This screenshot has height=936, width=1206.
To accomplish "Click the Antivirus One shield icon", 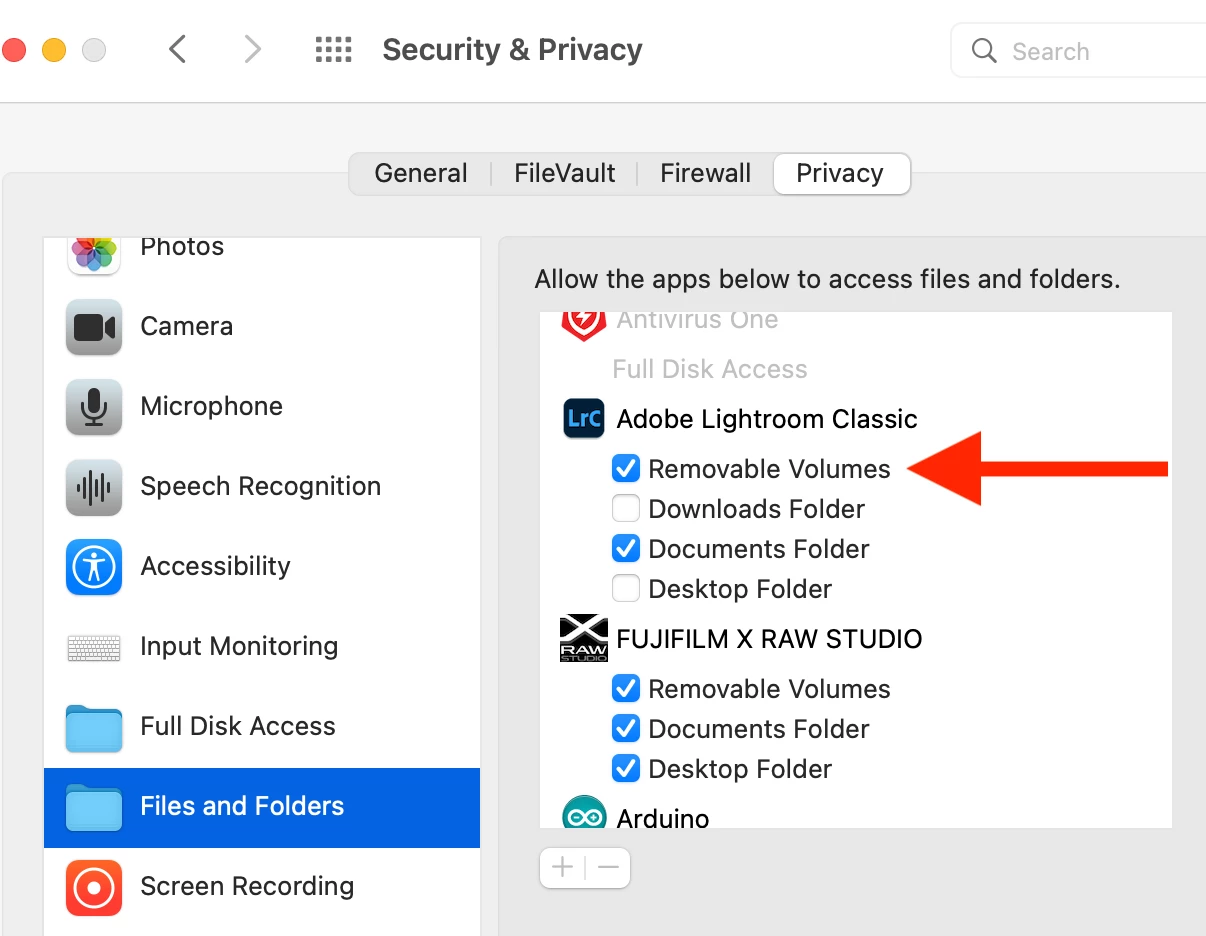I will [583, 324].
